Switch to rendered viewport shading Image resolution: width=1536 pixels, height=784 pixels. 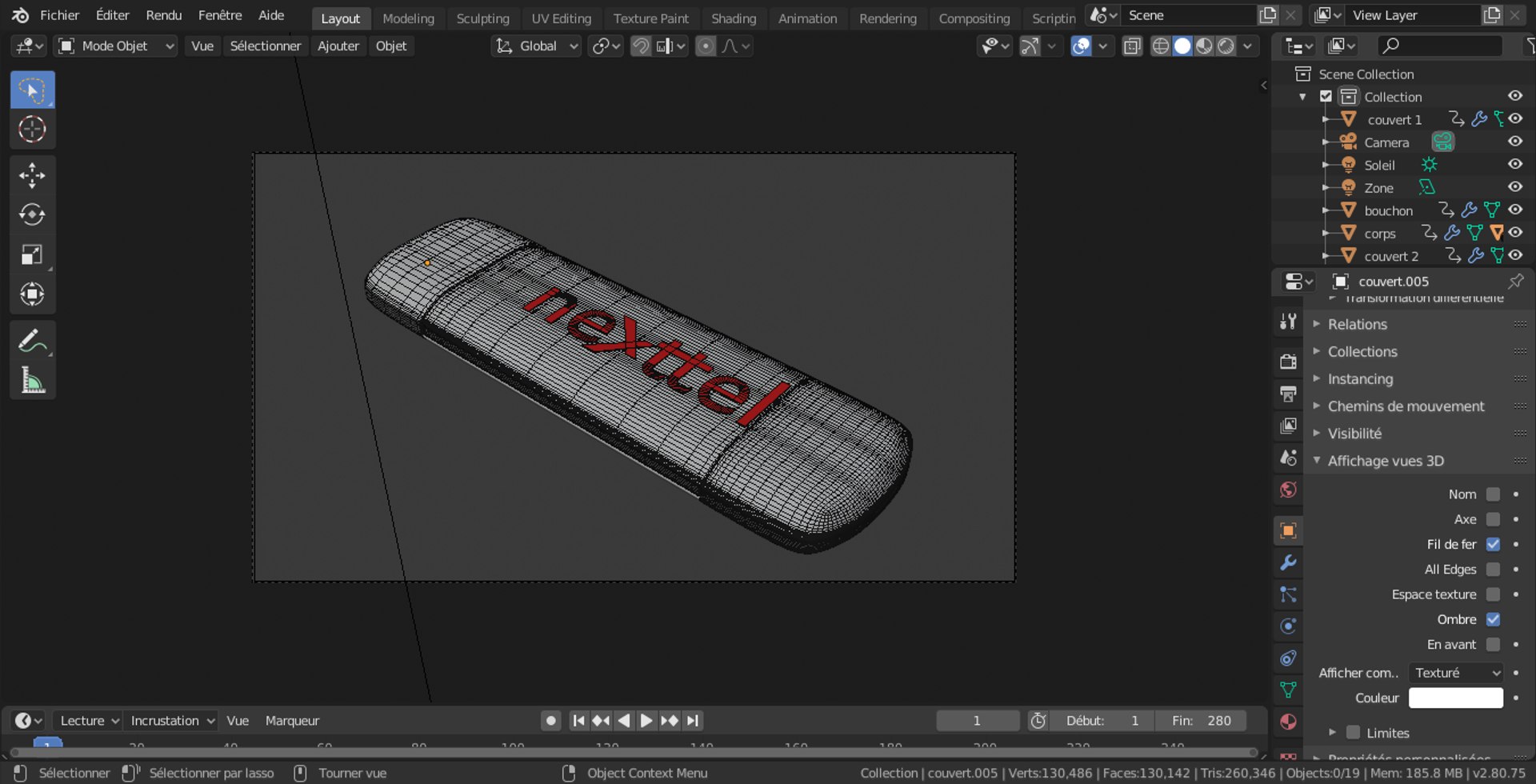click(1226, 46)
